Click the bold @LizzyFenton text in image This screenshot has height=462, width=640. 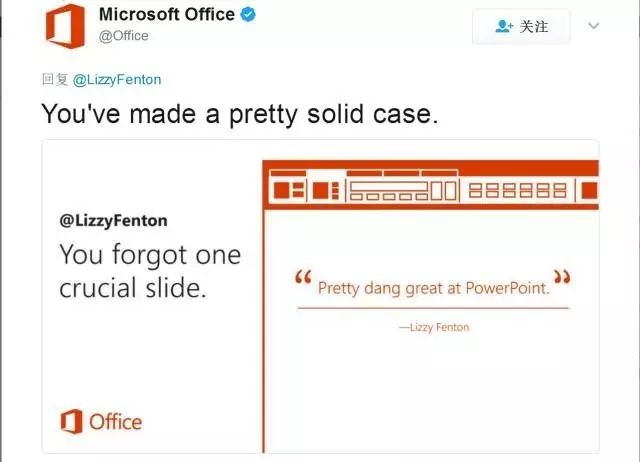coord(113,221)
